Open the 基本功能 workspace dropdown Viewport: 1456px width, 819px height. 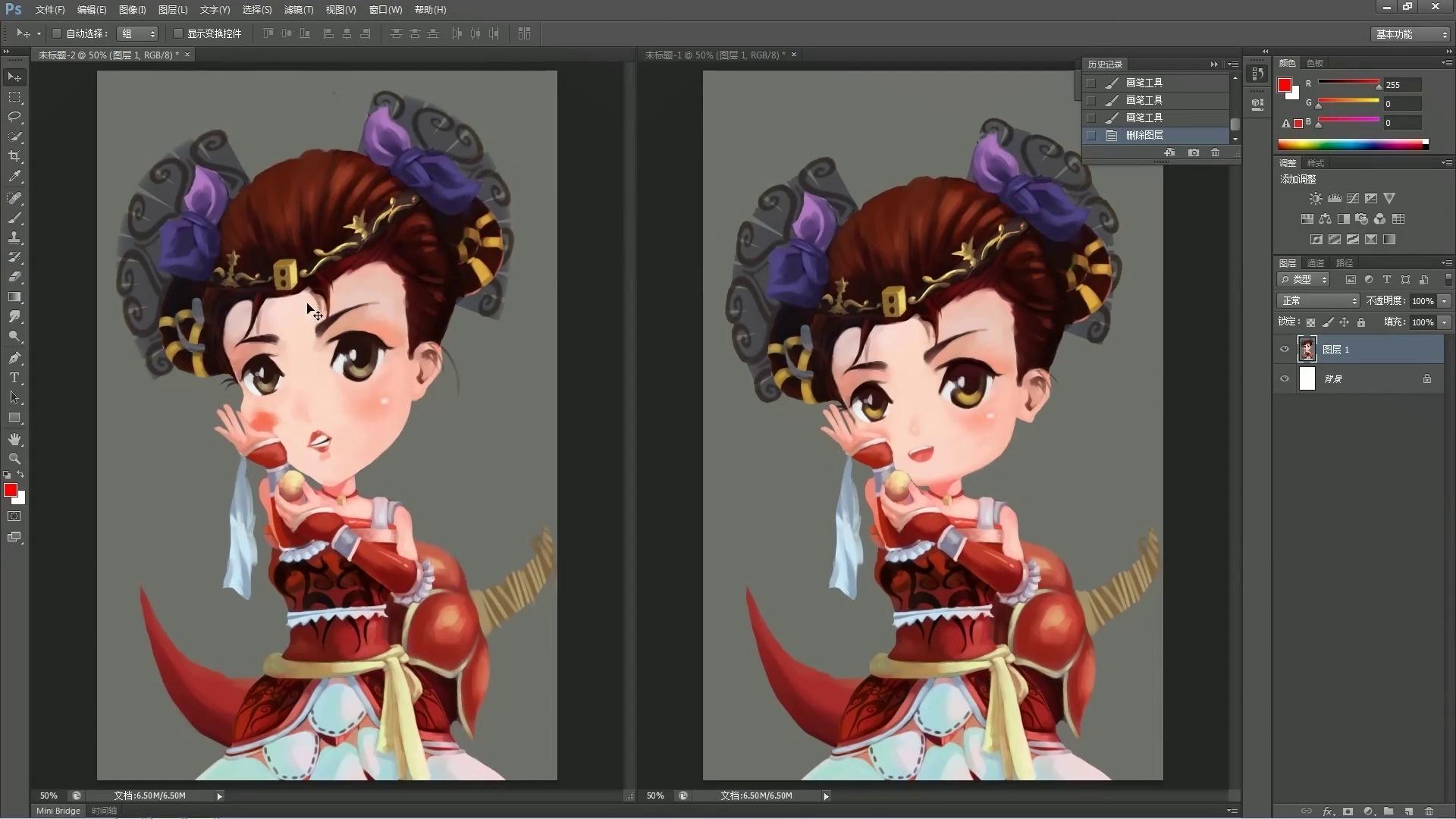click(1411, 34)
